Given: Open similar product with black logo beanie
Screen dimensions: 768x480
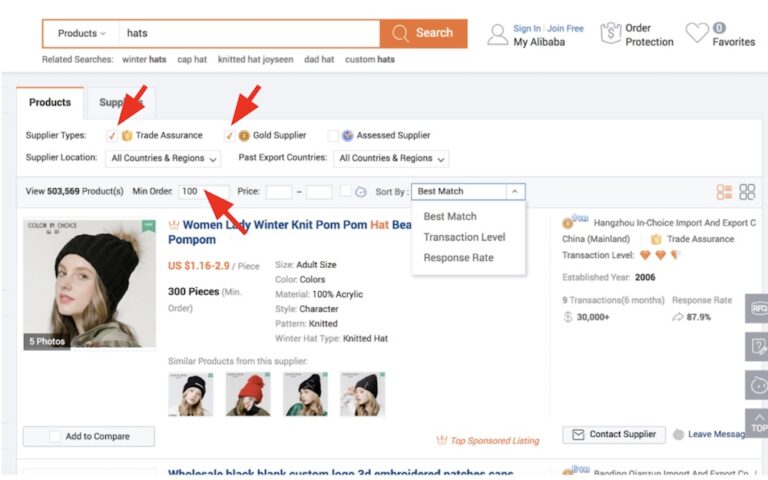Looking at the screenshot, I should pos(191,394).
